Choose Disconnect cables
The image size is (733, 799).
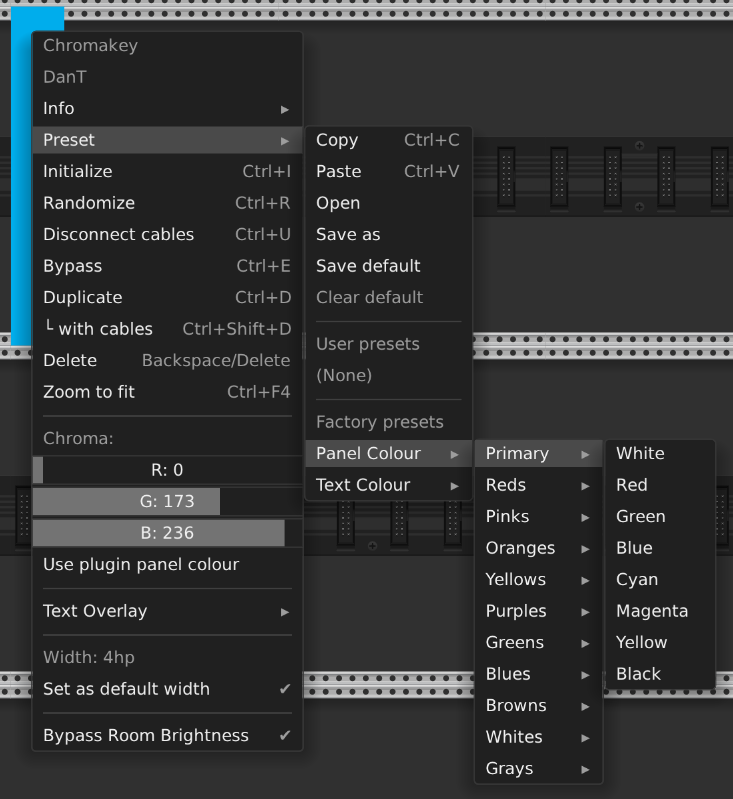pyautogui.click(x=166, y=235)
